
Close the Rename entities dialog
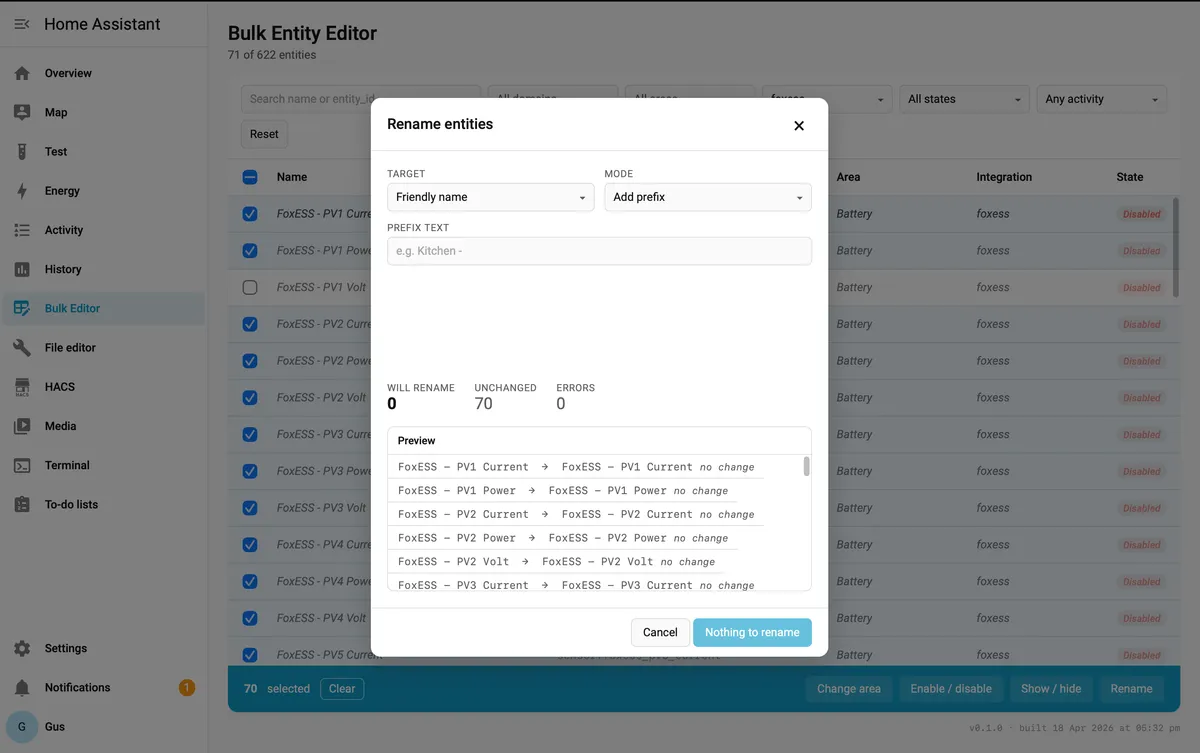(x=799, y=126)
